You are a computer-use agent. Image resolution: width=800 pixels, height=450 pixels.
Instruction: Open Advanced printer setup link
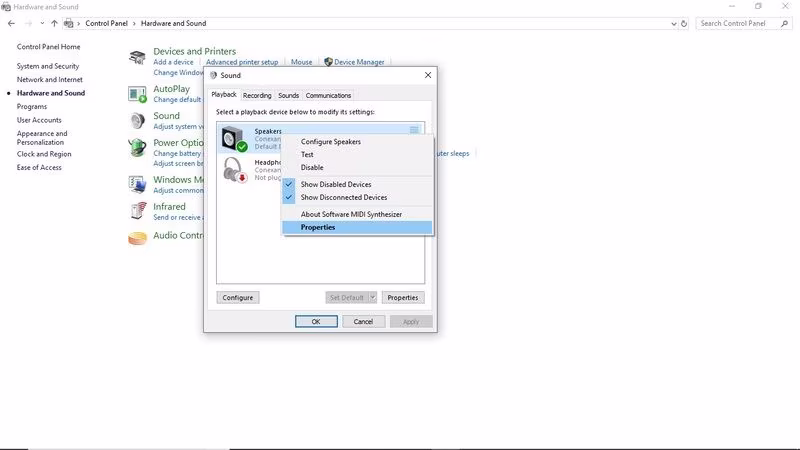(242, 62)
